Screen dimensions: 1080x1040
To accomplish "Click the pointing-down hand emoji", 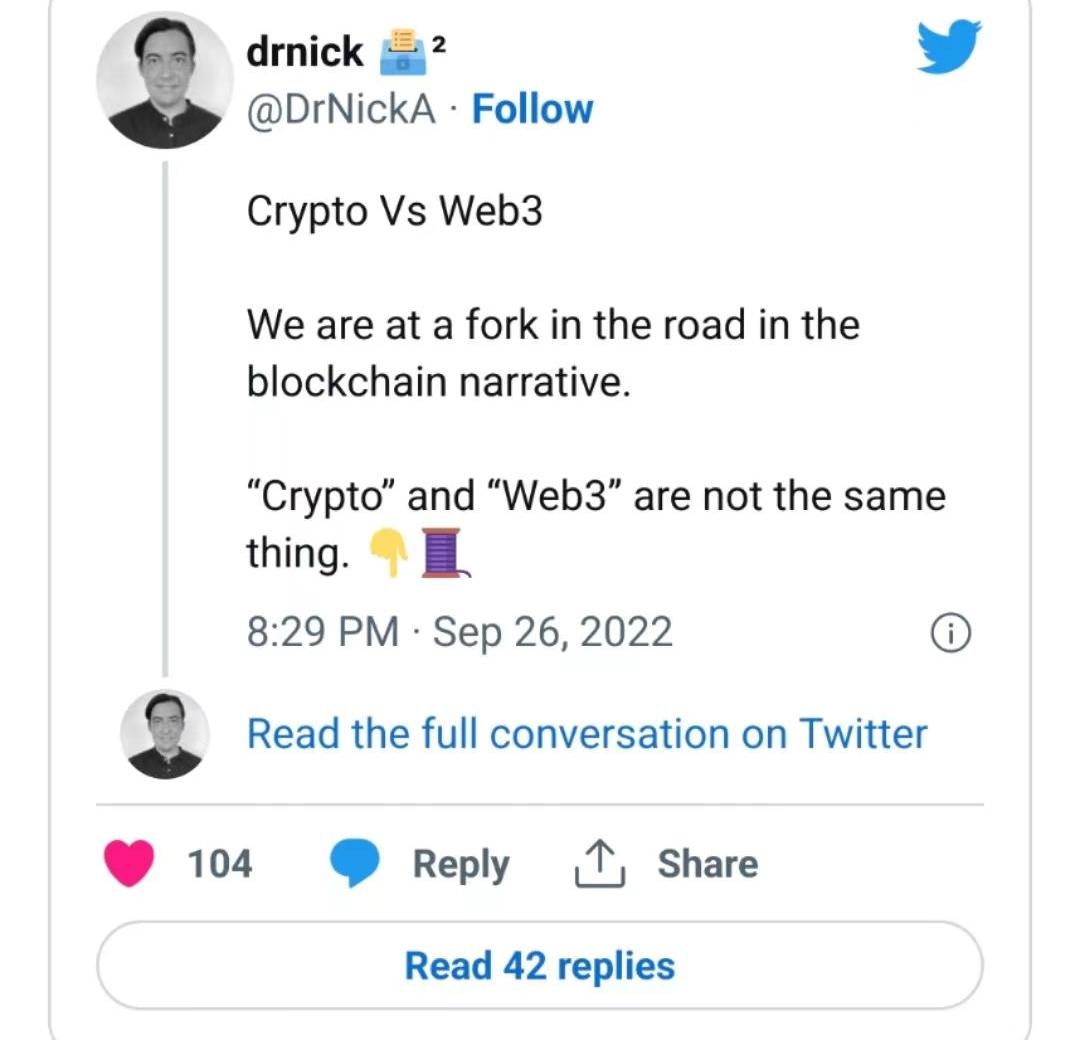I will pos(389,553).
